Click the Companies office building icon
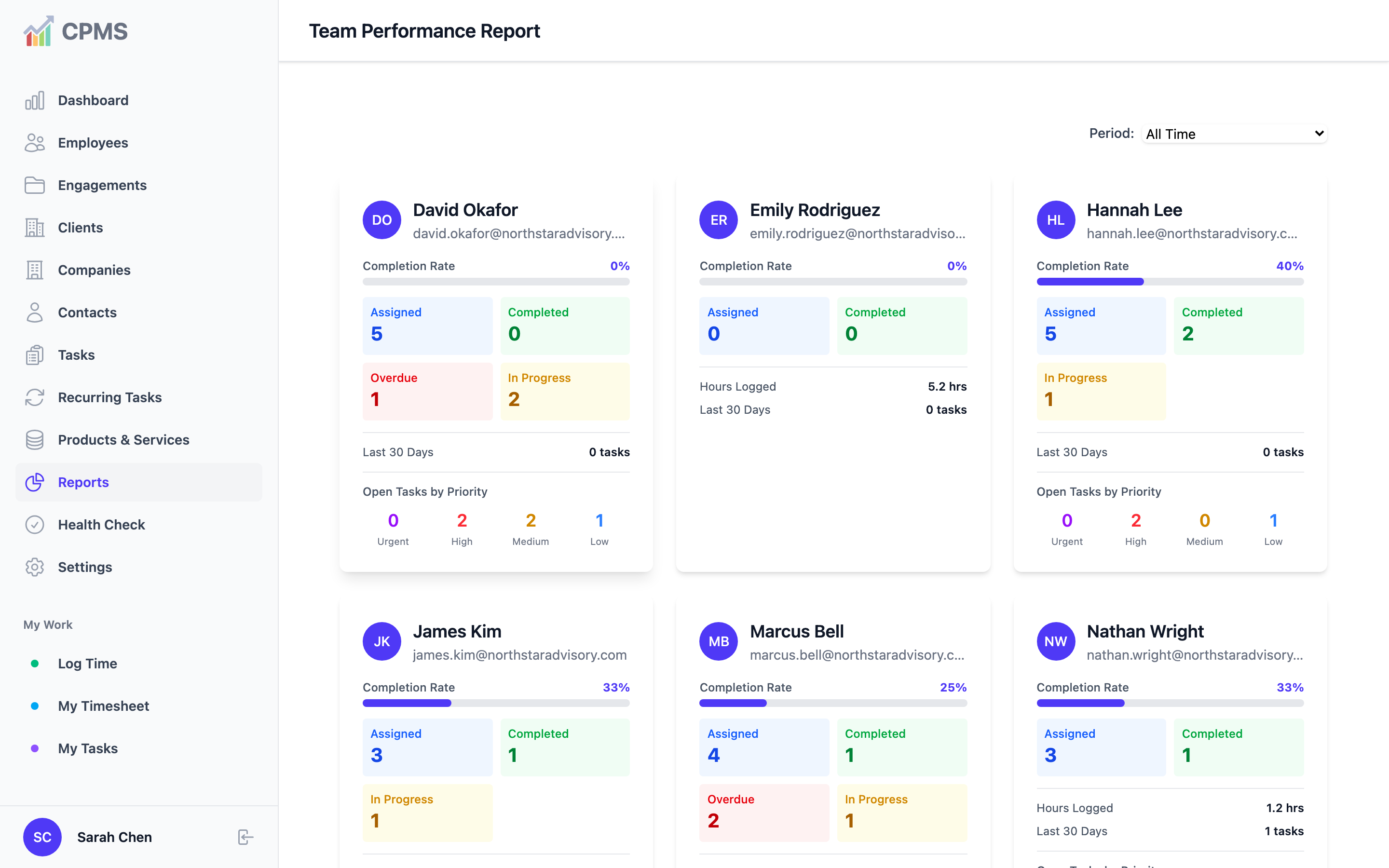This screenshot has width=1389, height=868. point(34,271)
